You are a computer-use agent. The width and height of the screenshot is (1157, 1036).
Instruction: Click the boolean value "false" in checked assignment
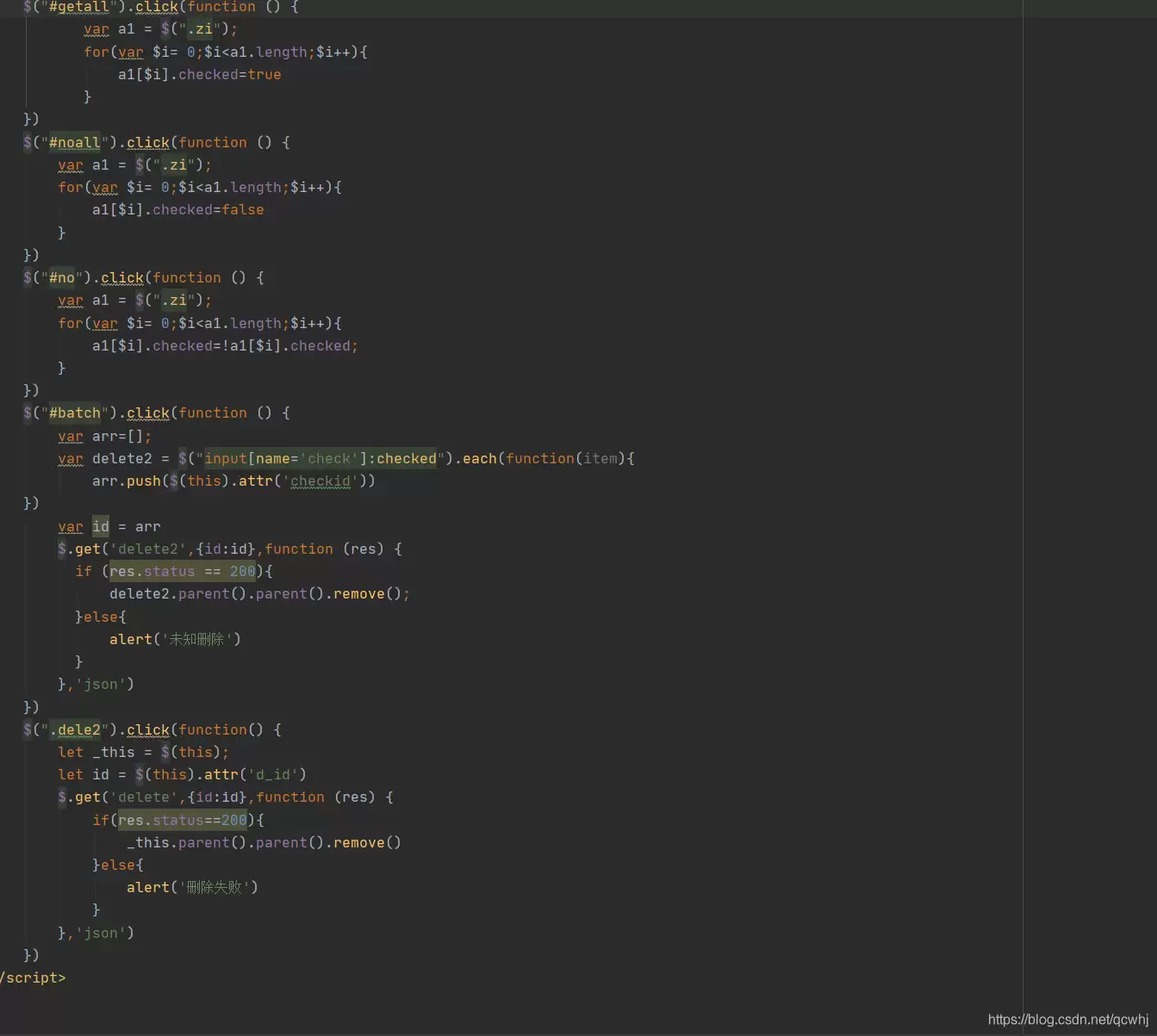pos(243,209)
